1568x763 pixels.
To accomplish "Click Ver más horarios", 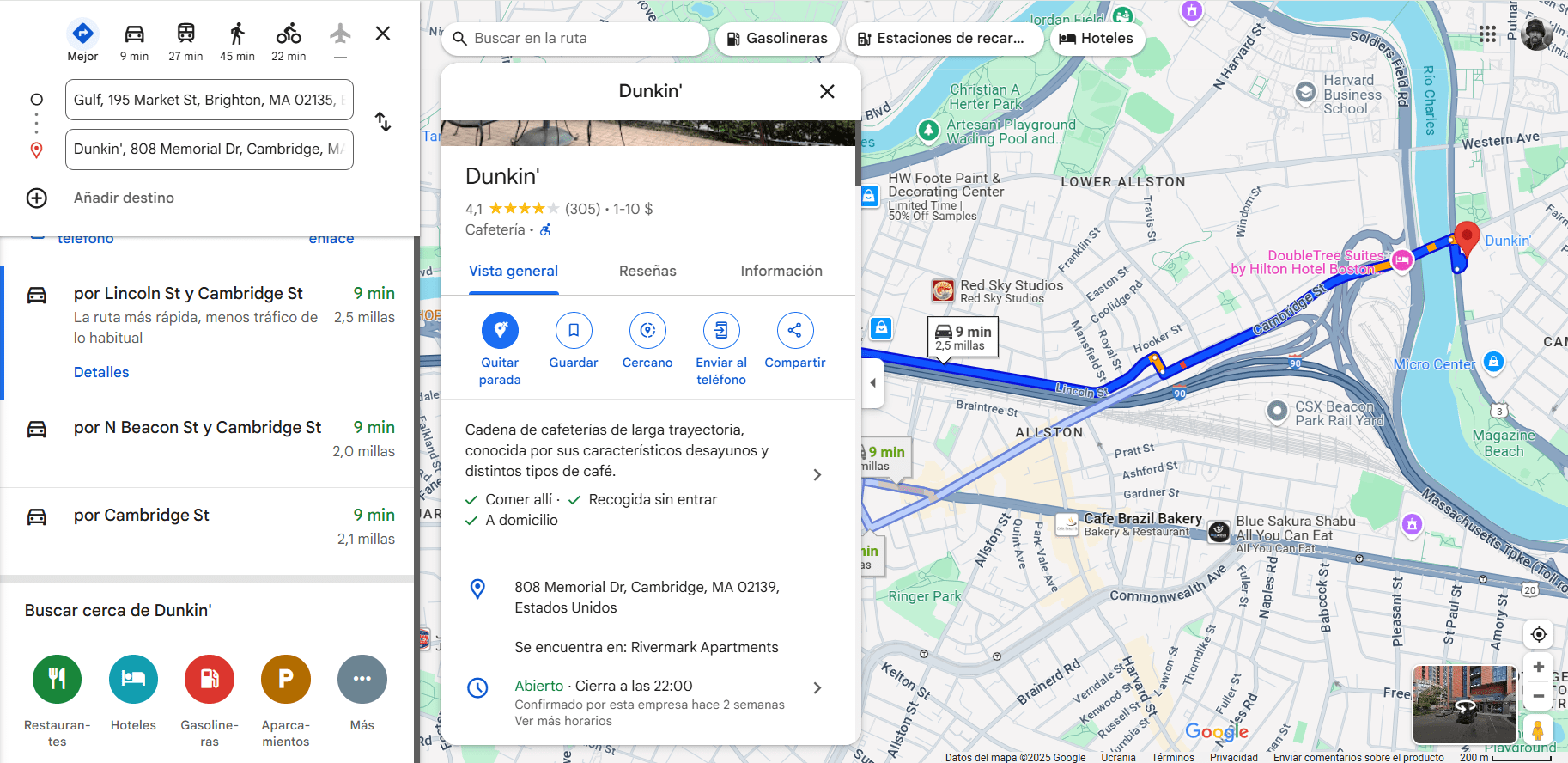I will 563,721.
